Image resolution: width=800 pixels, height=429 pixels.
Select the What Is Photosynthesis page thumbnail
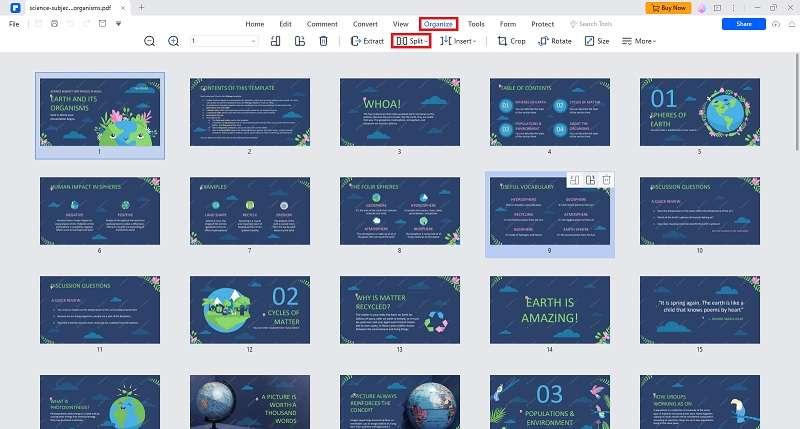click(100, 402)
